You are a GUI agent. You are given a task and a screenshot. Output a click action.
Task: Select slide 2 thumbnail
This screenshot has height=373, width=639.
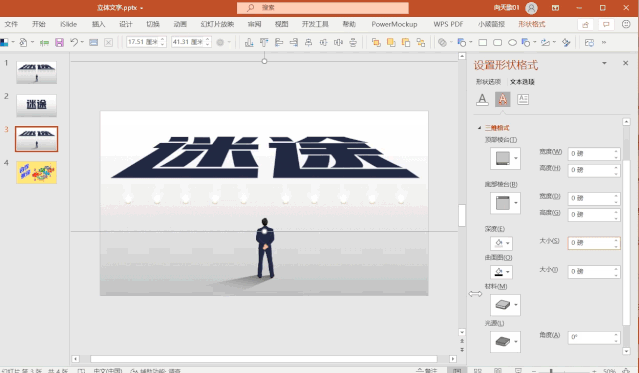(36, 106)
